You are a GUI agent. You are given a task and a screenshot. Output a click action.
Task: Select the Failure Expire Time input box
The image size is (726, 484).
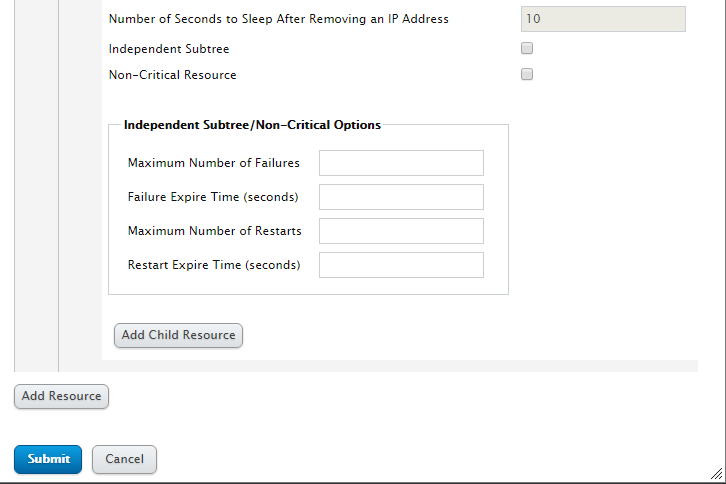pyautogui.click(x=401, y=197)
